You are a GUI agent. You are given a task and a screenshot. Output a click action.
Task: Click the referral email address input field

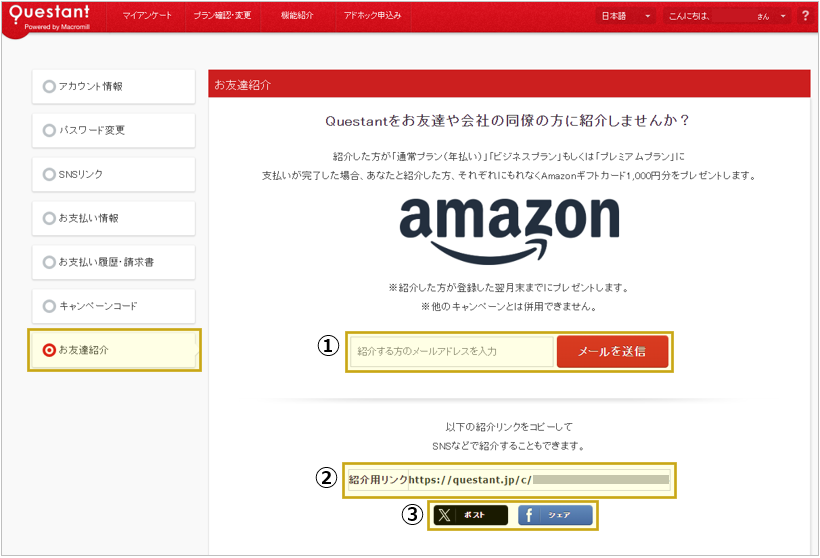tap(451, 351)
